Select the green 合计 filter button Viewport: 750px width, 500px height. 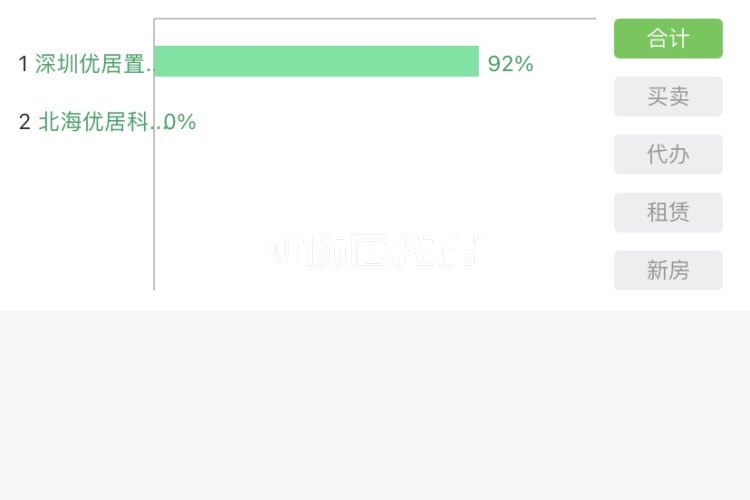click(668, 38)
